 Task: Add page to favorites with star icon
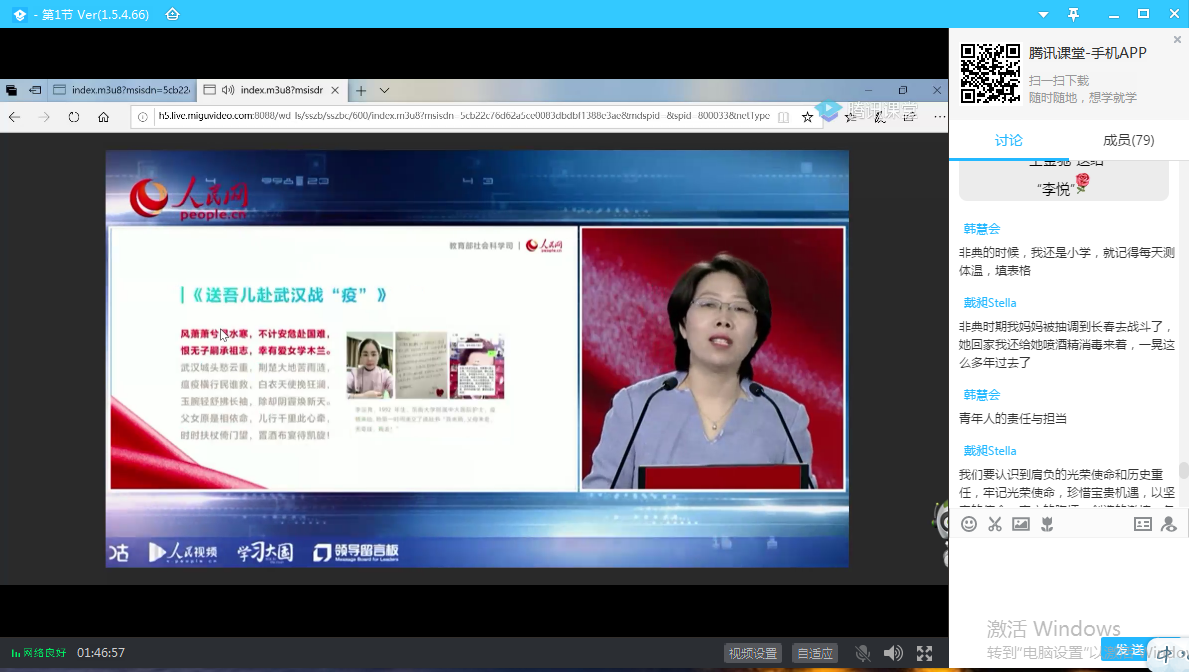click(x=808, y=117)
